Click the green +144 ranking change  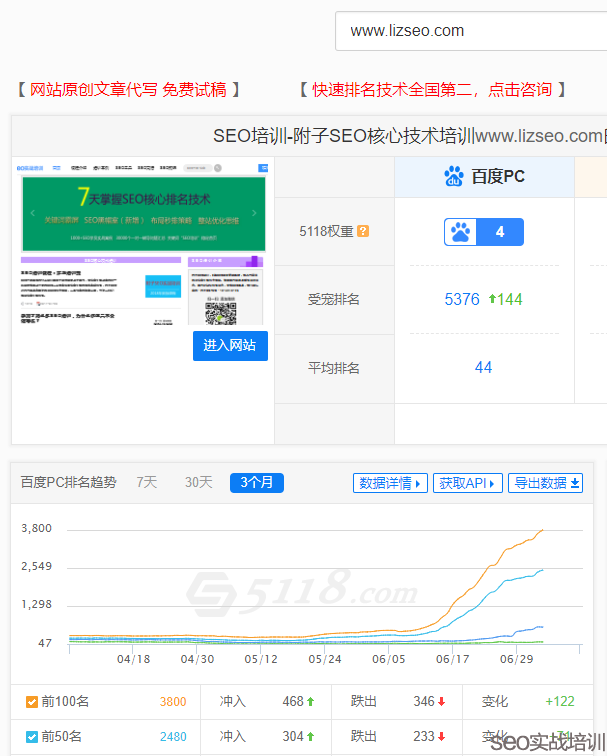(506, 299)
